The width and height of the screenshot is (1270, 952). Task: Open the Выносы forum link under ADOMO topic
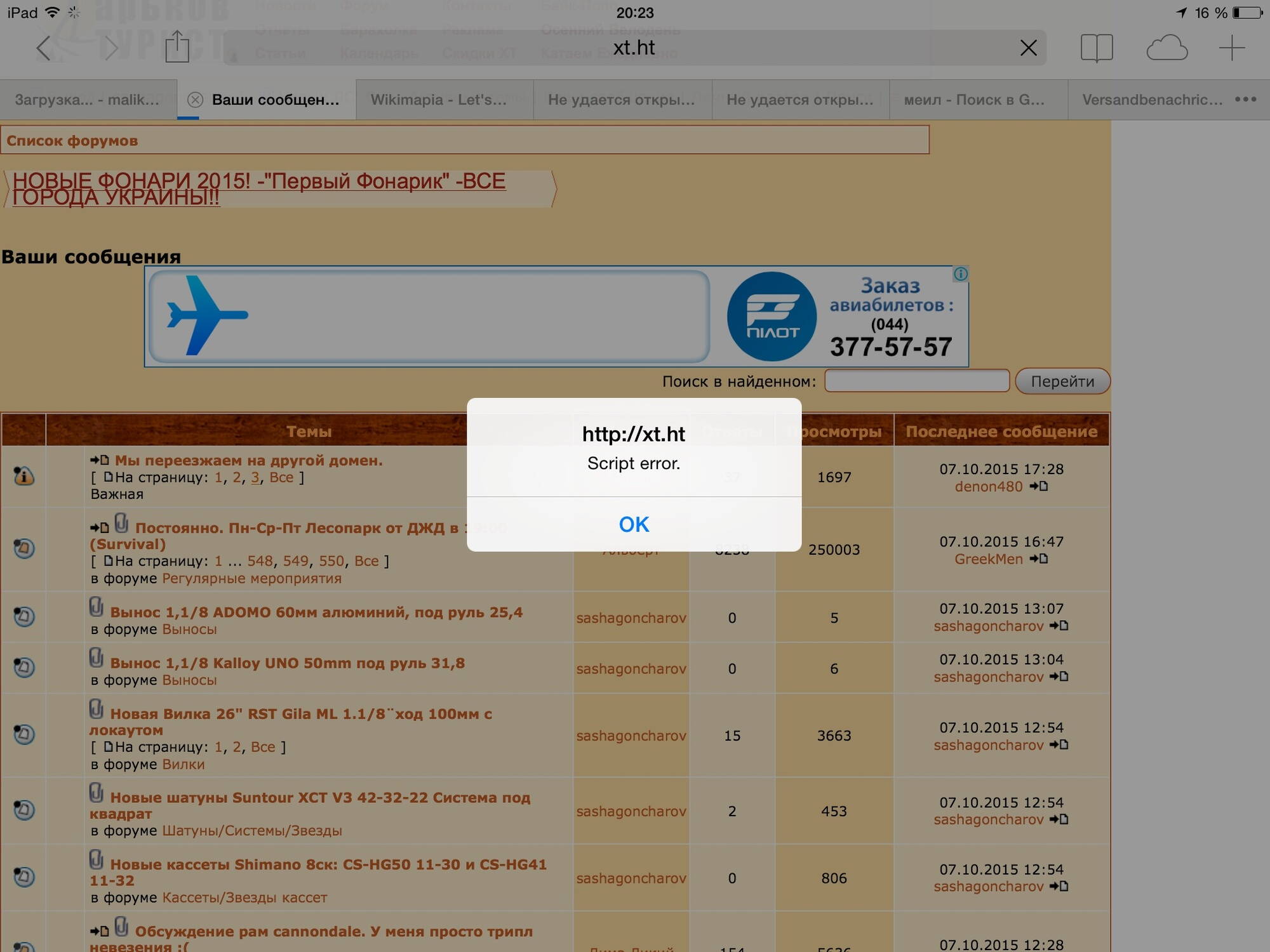[x=189, y=630]
